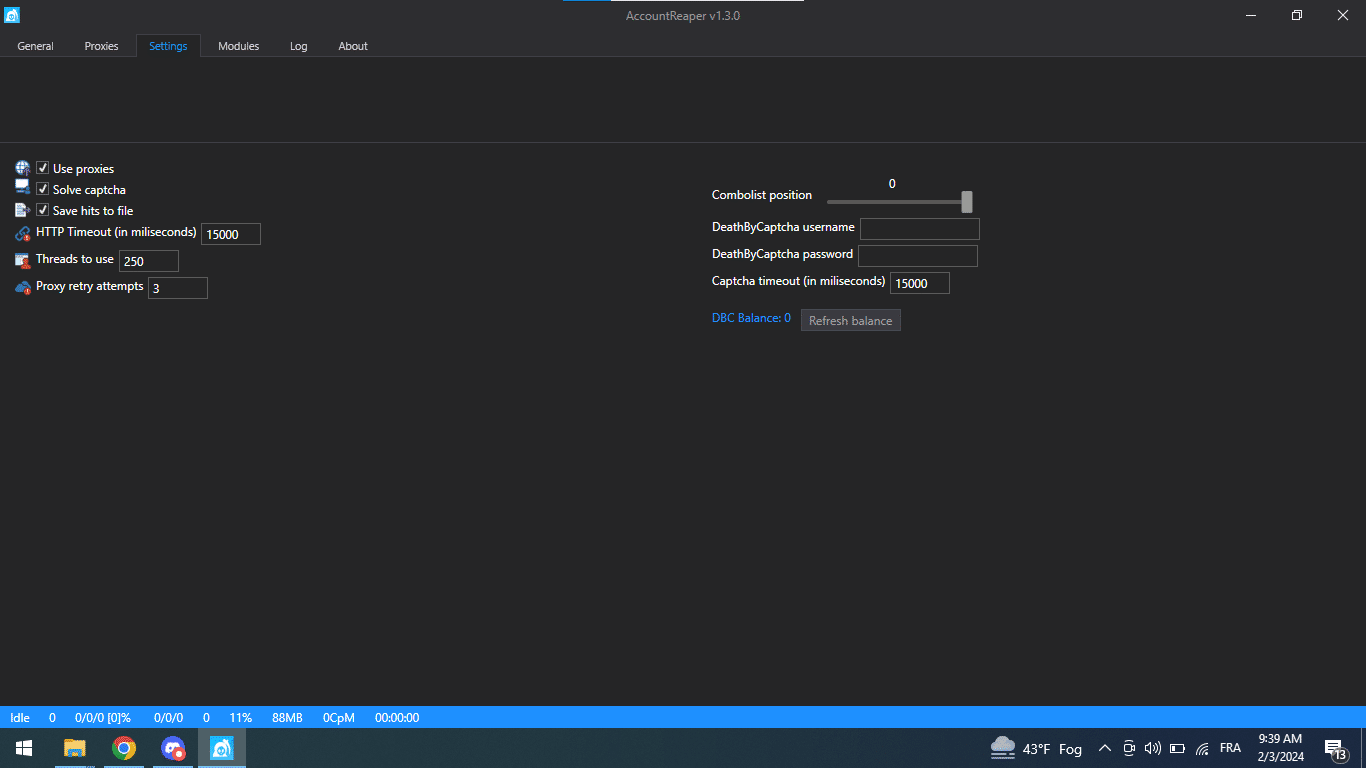The image size is (1366, 768).
Task: Click the "Combolist position" label
Action: [x=762, y=195]
